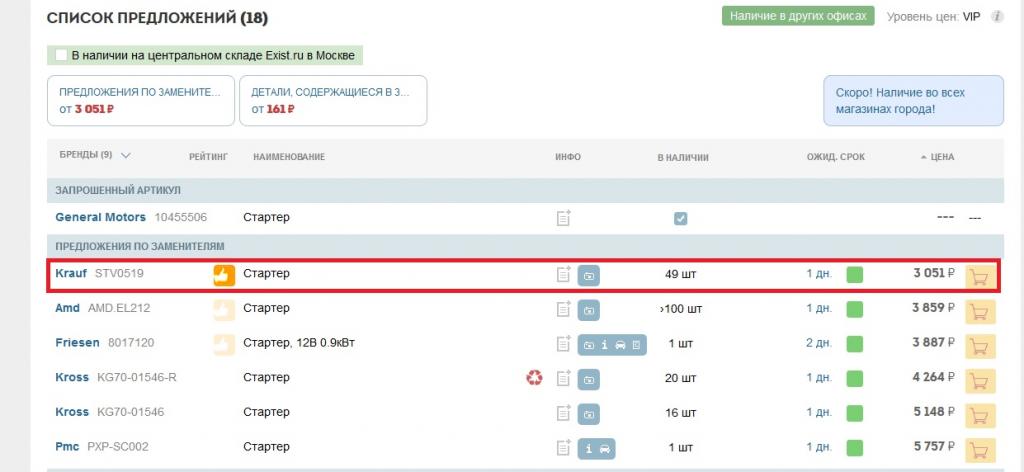
Task: Click price 3 051 ₽ in Krauf row
Action: point(934,273)
